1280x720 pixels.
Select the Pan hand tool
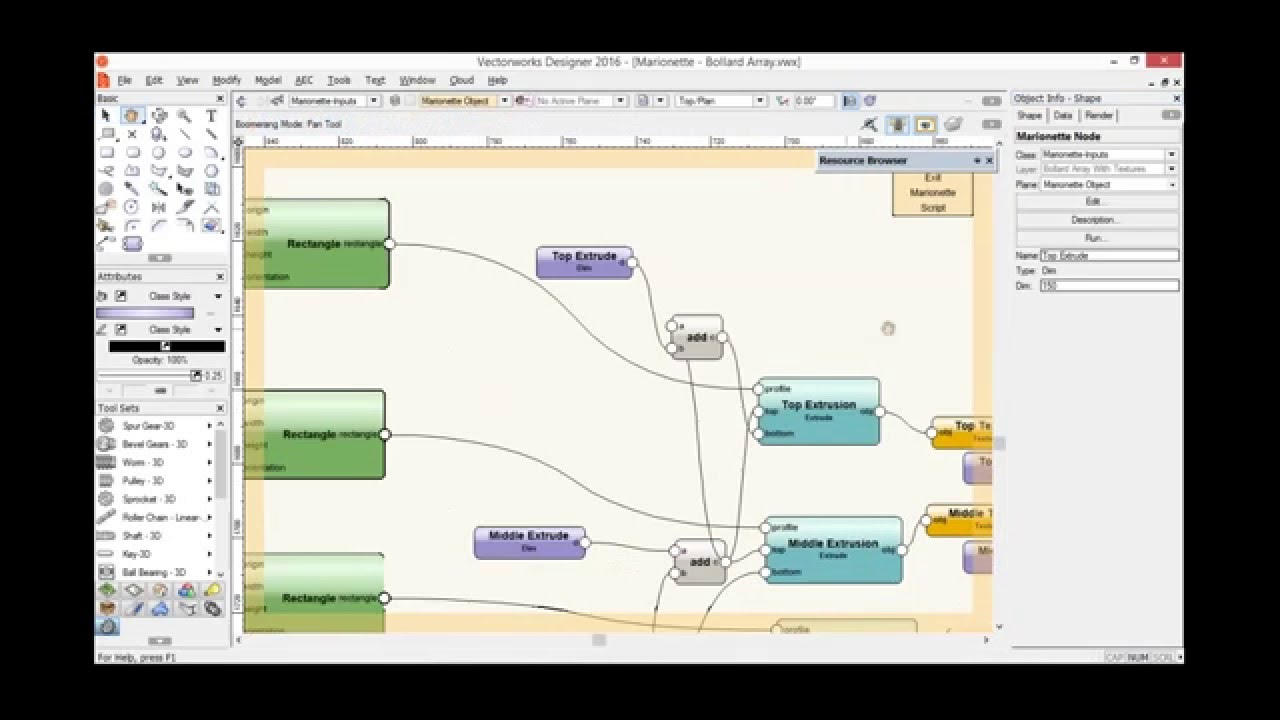pos(133,116)
